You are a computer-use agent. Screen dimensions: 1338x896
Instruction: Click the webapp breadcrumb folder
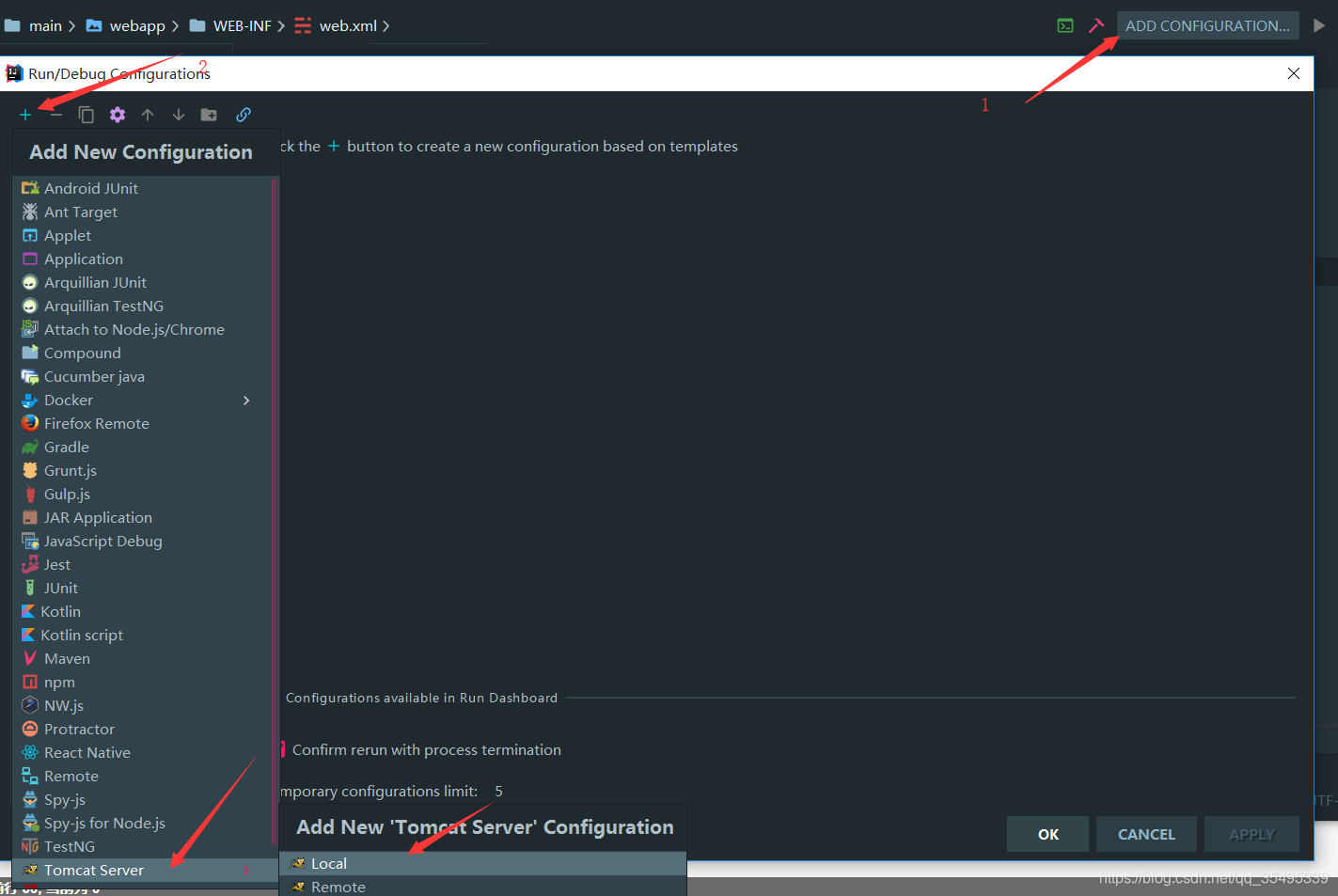(x=126, y=25)
